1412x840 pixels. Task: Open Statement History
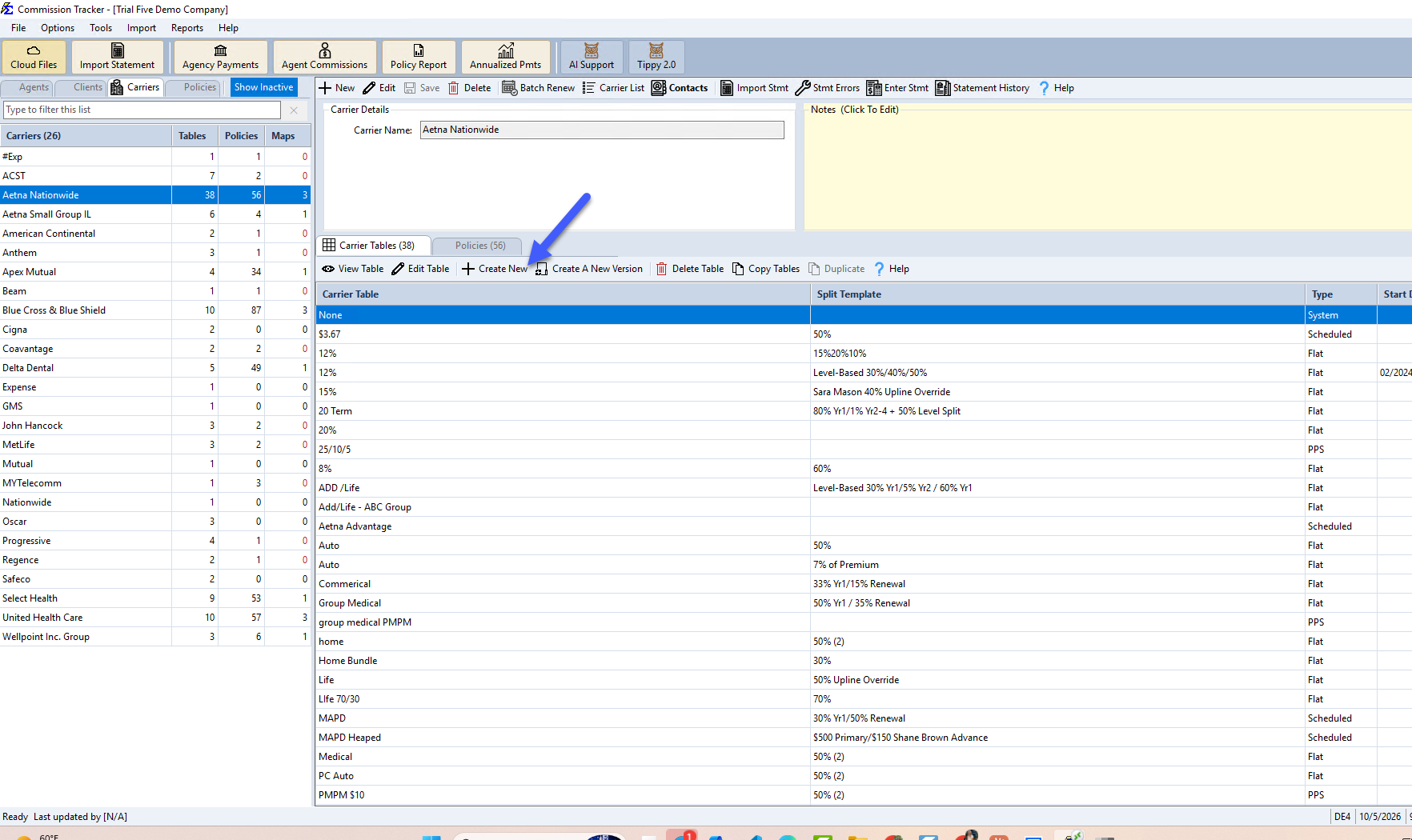tap(982, 88)
